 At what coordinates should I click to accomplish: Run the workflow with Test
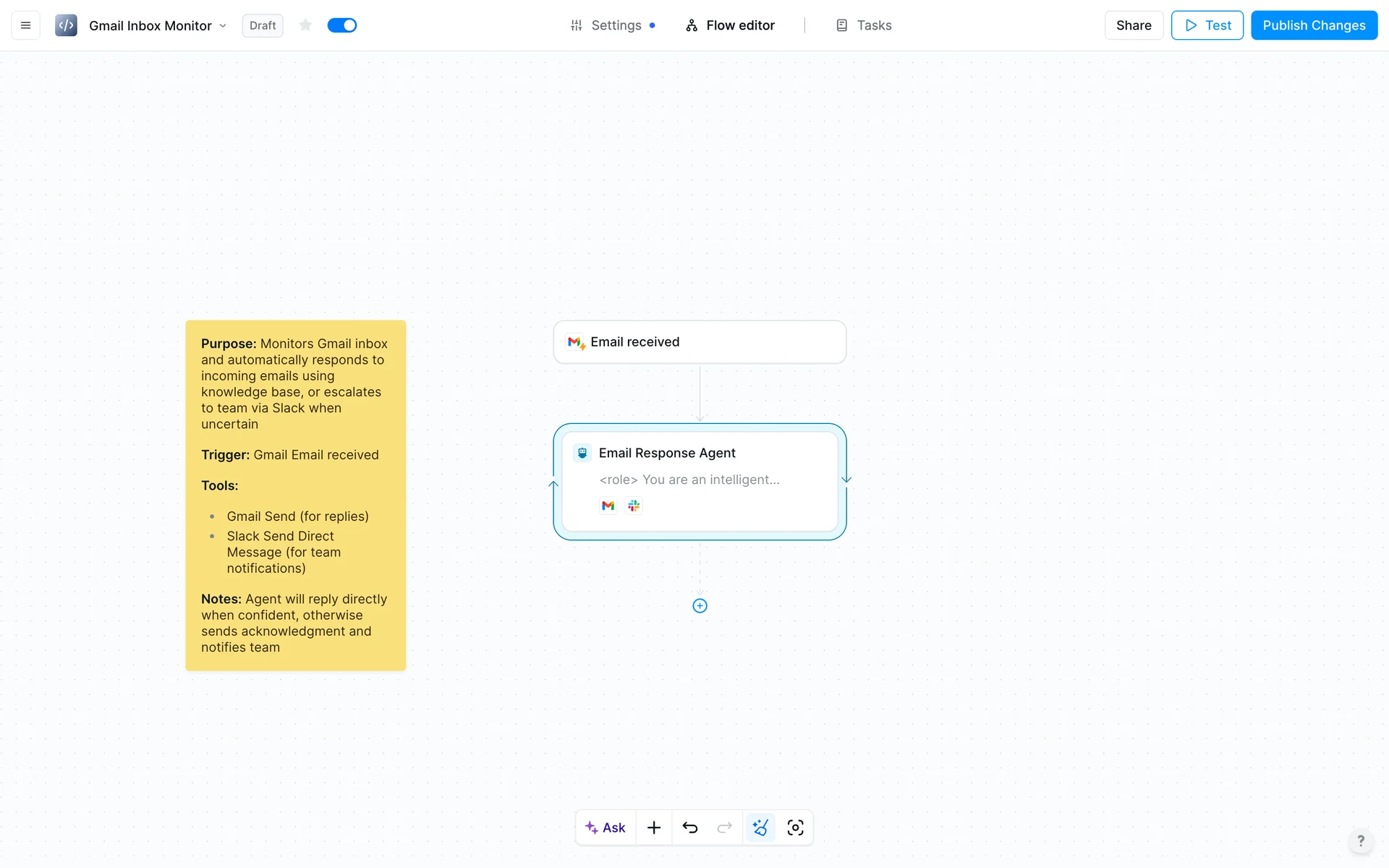(x=1207, y=25)
